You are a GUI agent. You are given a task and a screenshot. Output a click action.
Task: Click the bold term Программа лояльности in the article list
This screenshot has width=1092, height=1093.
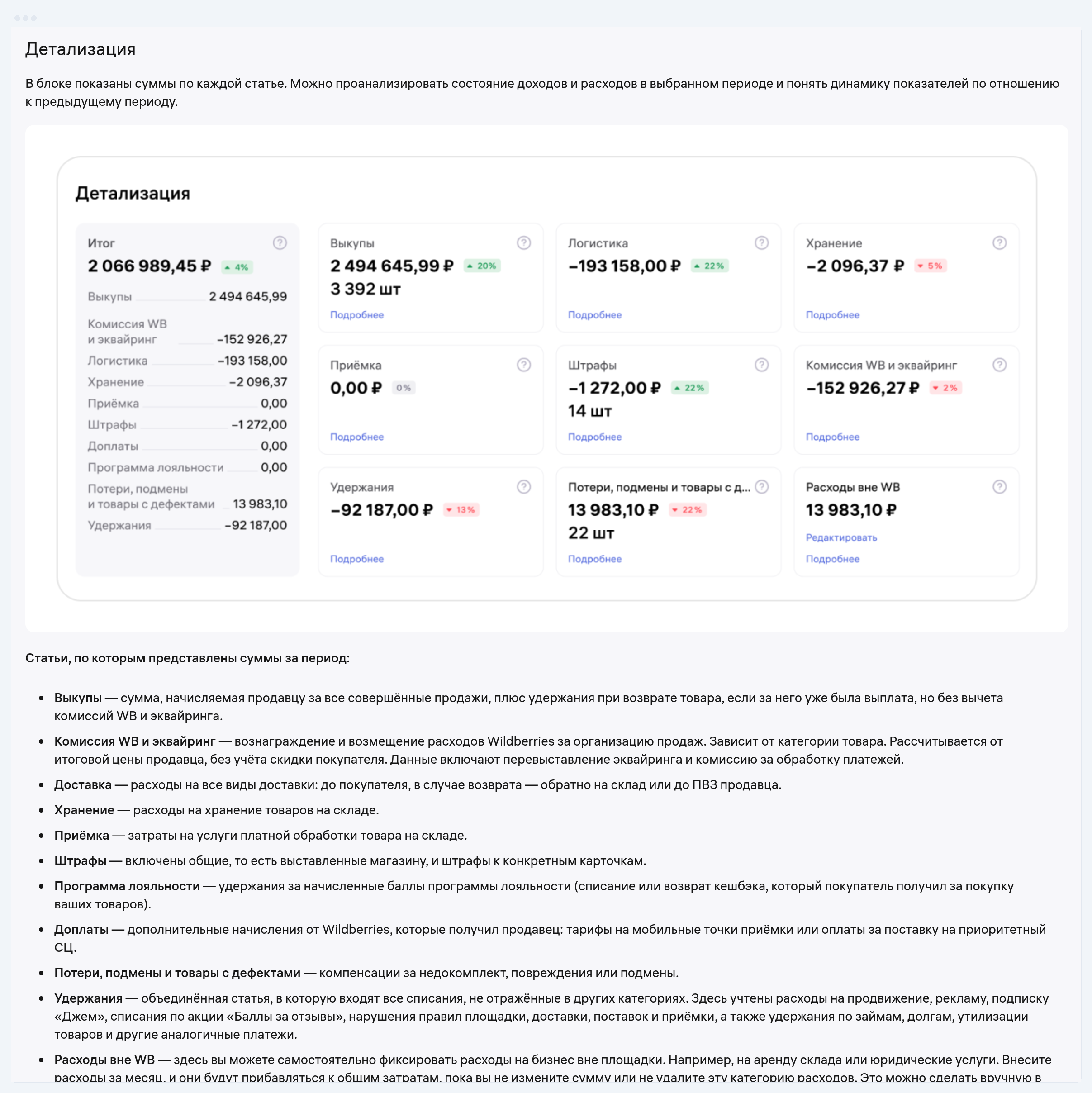coord(127,886)
